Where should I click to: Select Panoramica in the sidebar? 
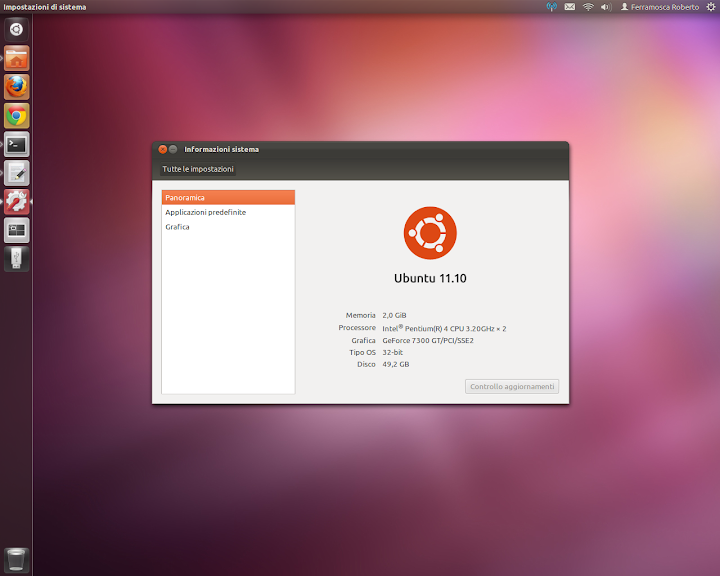228,198
